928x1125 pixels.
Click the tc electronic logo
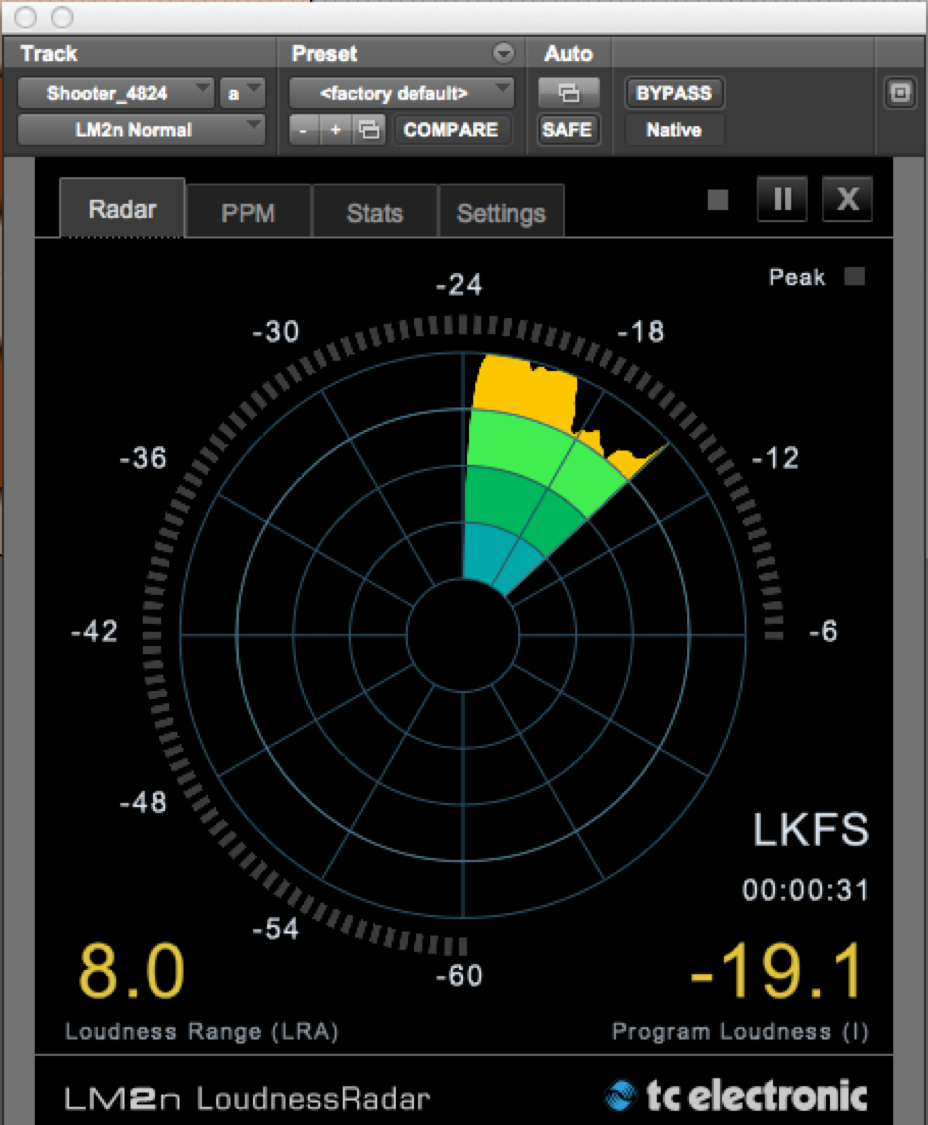point(737,1096)
